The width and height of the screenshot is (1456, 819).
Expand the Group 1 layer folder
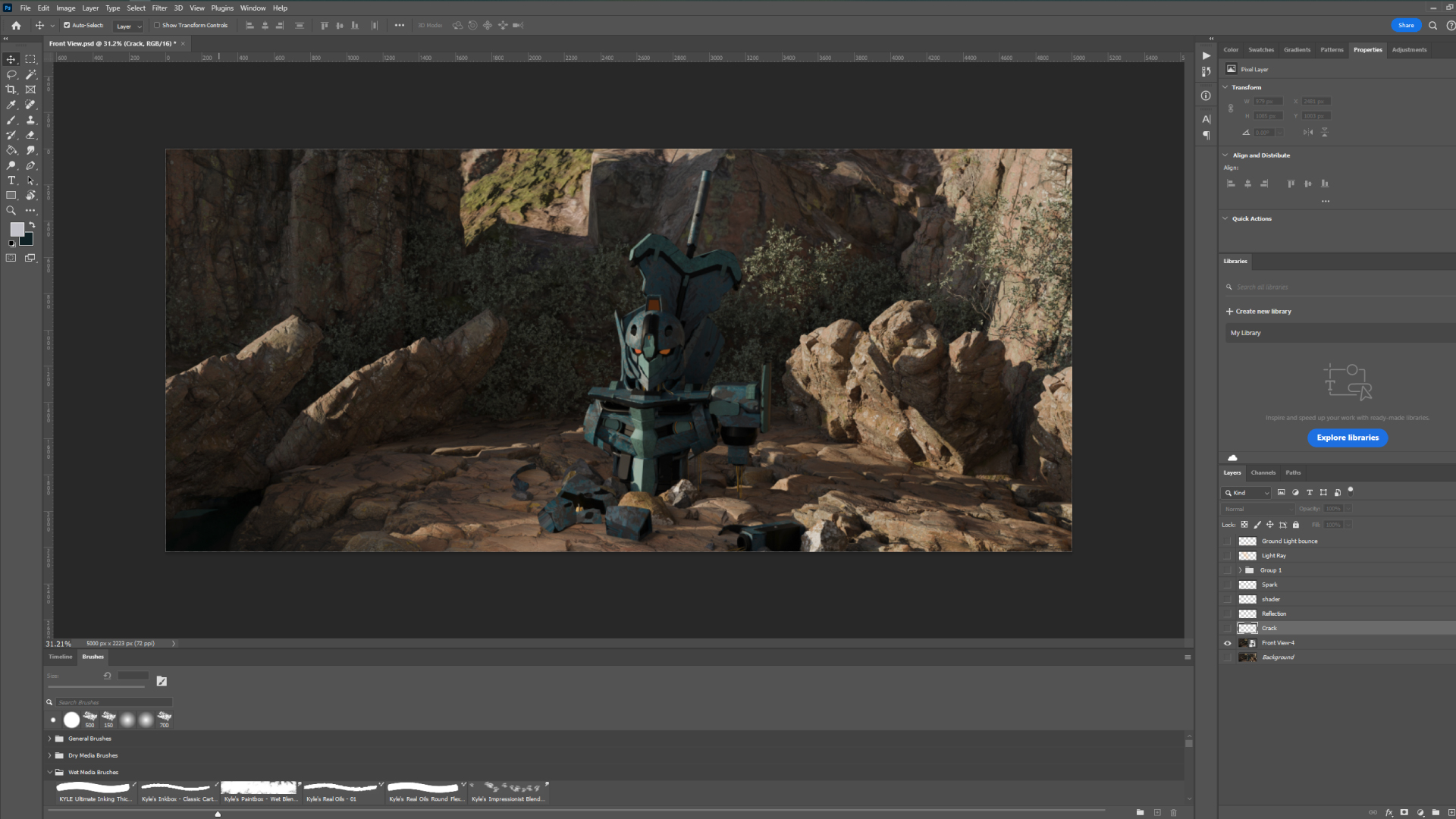(1241, 570)
